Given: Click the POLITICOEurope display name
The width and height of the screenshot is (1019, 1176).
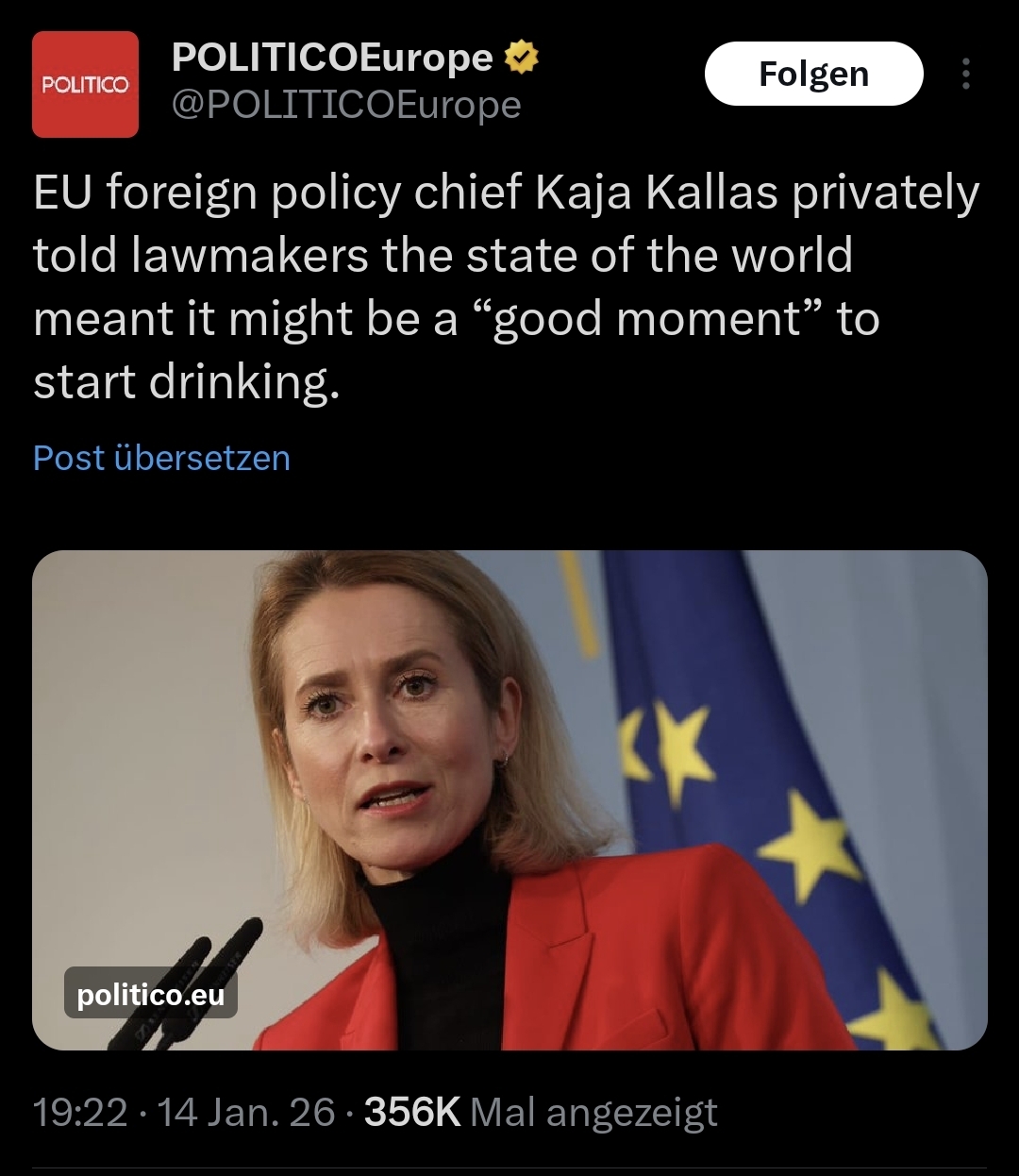Looking at the screenshot, I should (332, 59).
